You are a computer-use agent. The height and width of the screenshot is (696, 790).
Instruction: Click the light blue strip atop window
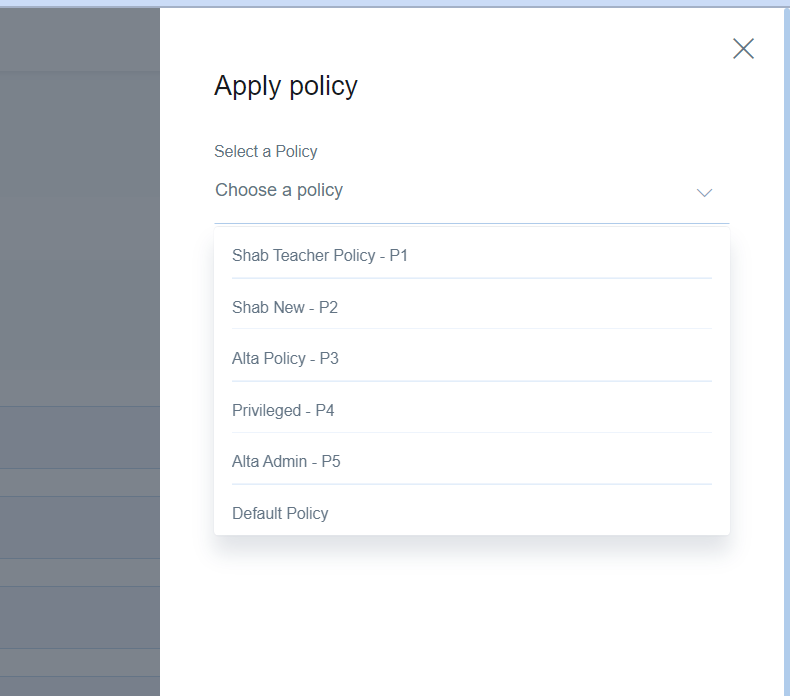[395, 3]
